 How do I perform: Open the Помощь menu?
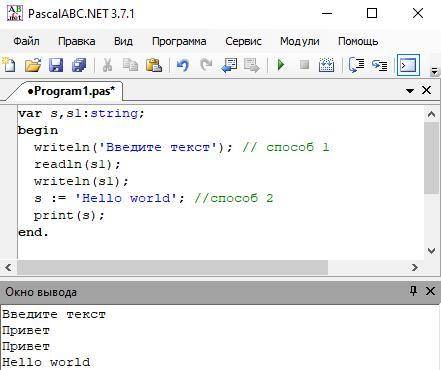pyautogui.click(x=358, y=41)
